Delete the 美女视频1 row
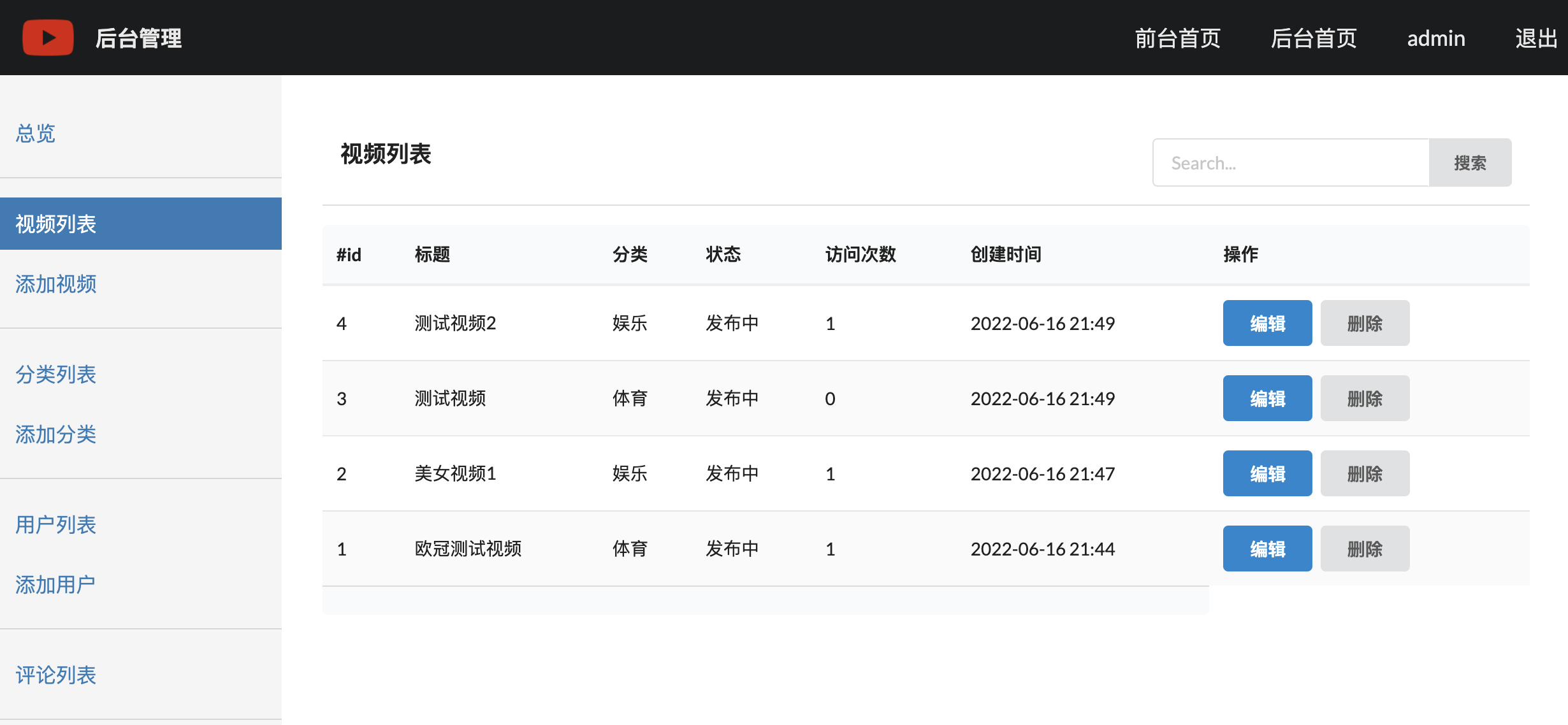Viewport: 1568px width, 725px height. pos(1365,473)
